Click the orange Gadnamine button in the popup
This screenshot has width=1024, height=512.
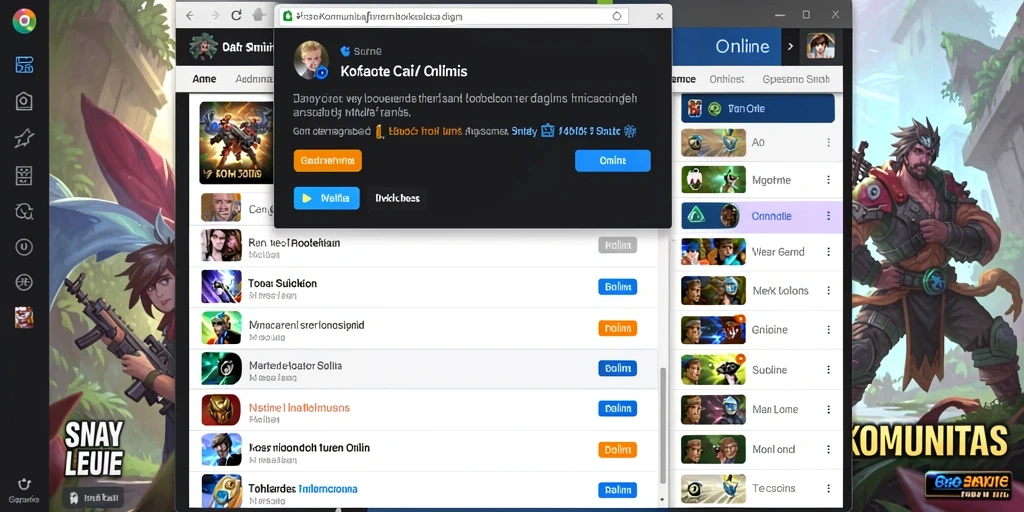coord(328,160)
